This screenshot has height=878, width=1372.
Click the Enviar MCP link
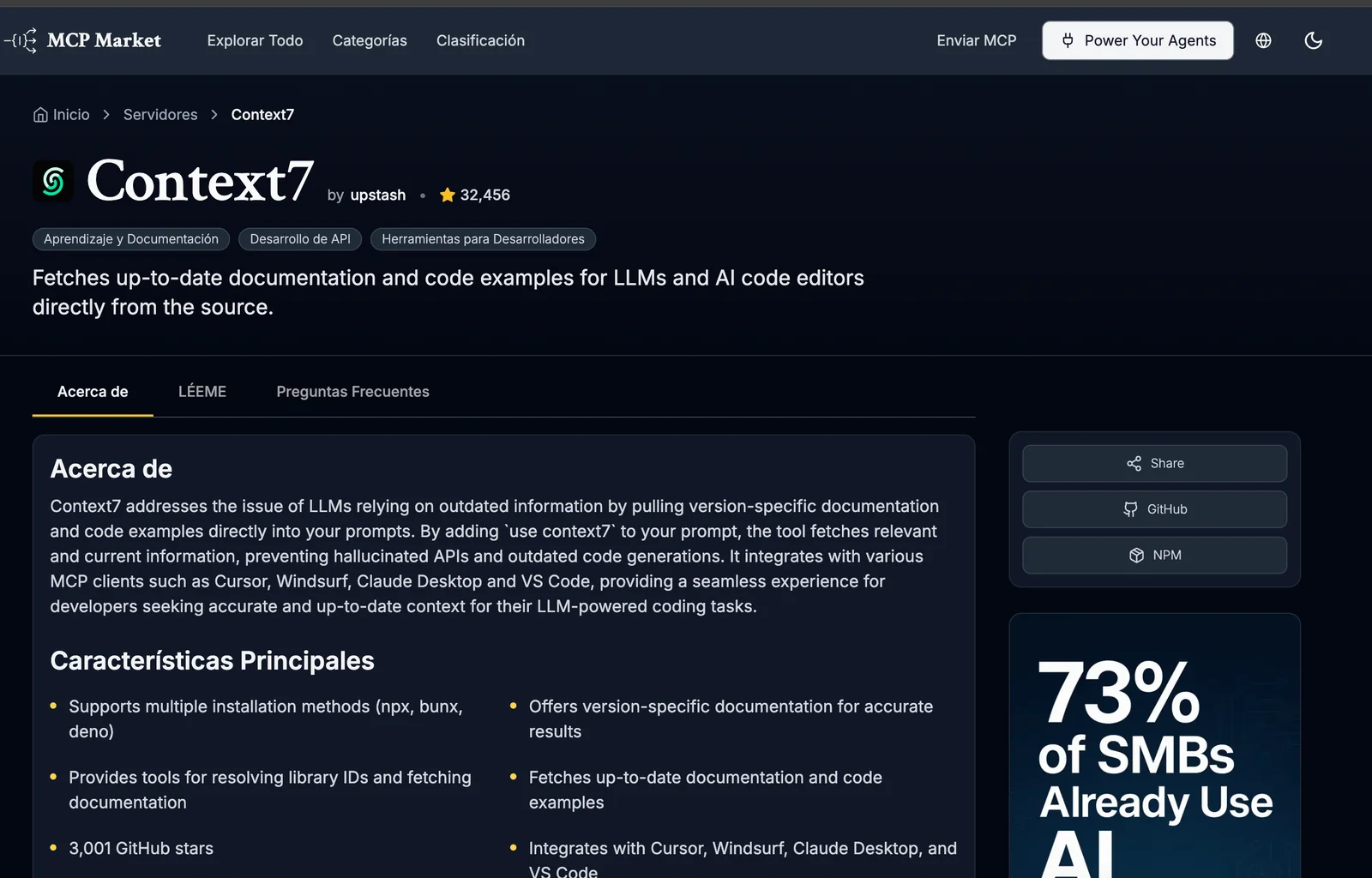point(976,40)
